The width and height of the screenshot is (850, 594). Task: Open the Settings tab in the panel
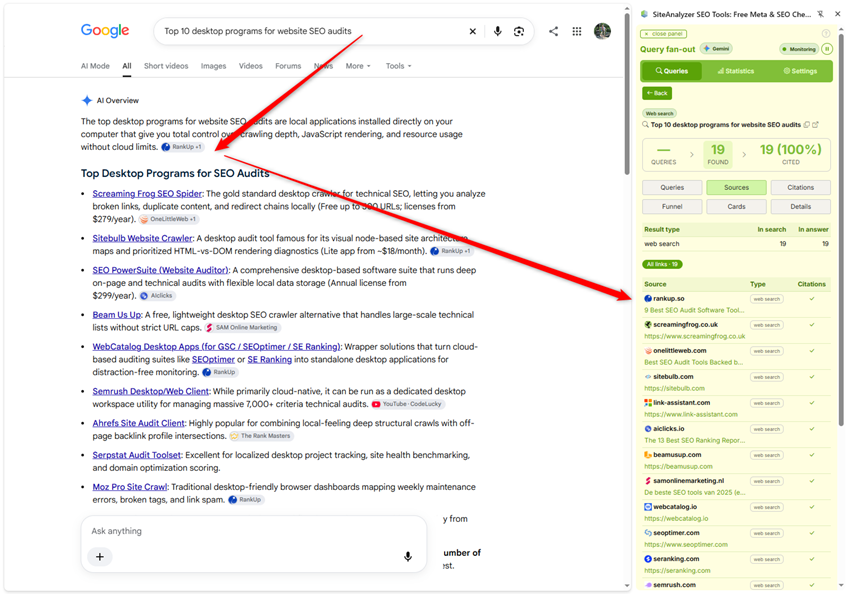click(800, 71)
